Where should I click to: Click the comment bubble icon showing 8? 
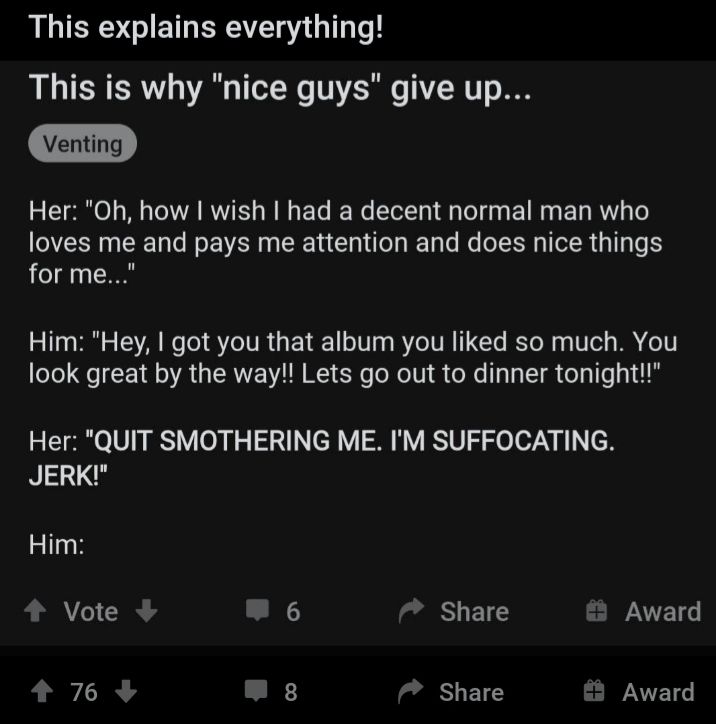[x=258, y=691]
